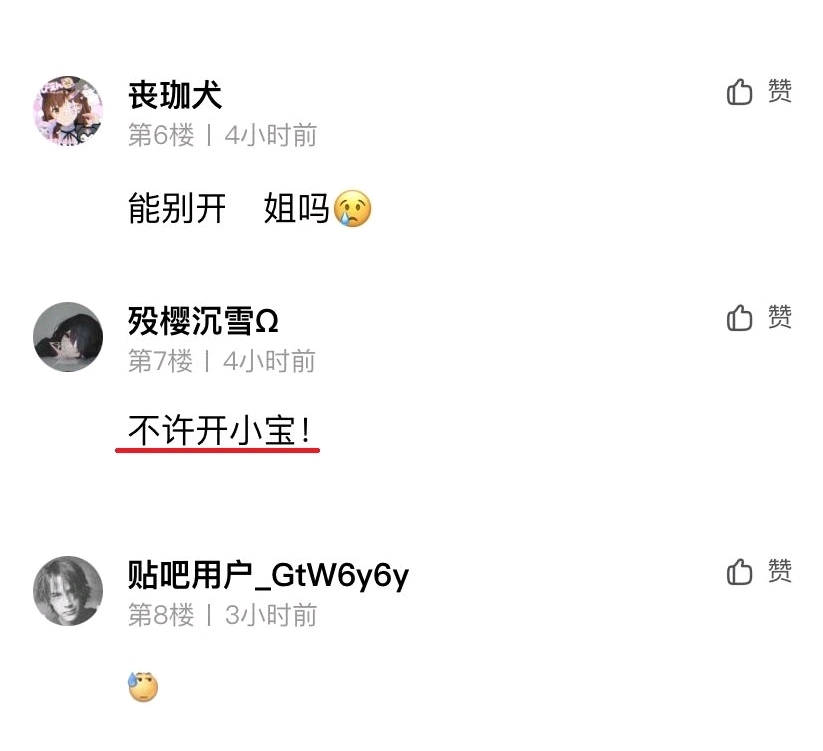Click the 第7楼 floor label
The width and height of the screenshot is (823, 751).
[161, 361]
